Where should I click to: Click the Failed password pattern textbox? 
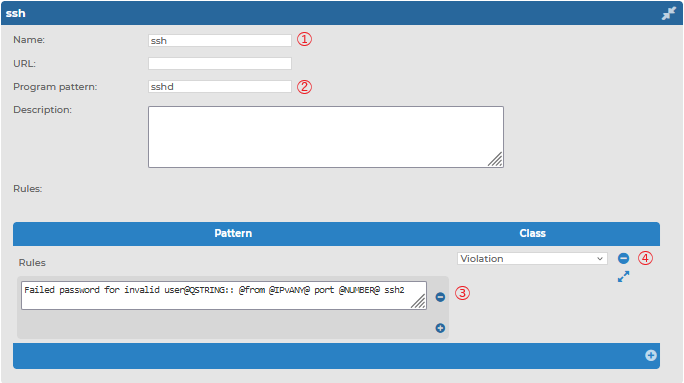pyautogui.click(x=224, y=296)
